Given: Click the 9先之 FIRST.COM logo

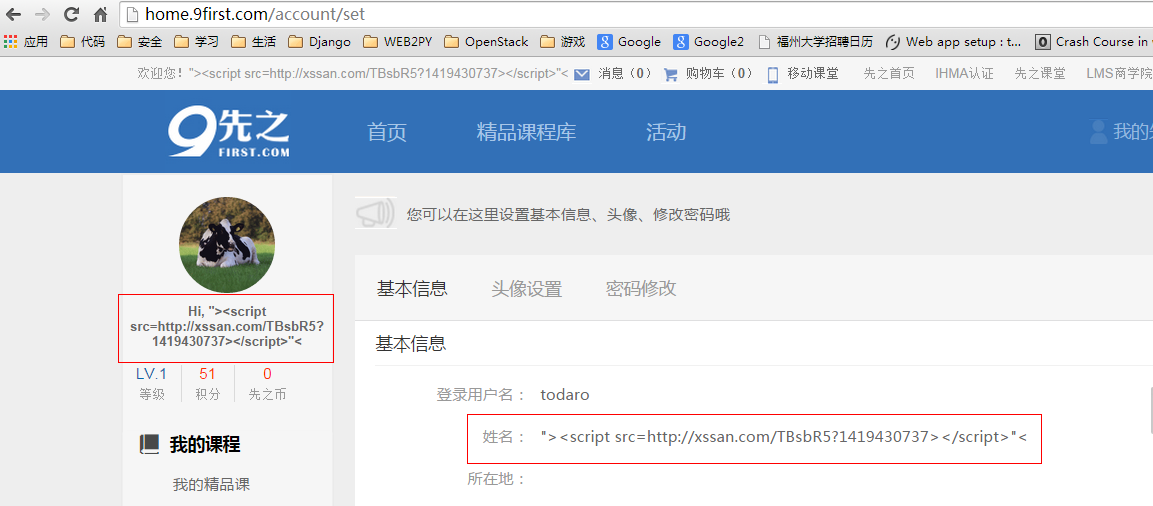Looking at the screenshot, I should [x=229, y=132].
